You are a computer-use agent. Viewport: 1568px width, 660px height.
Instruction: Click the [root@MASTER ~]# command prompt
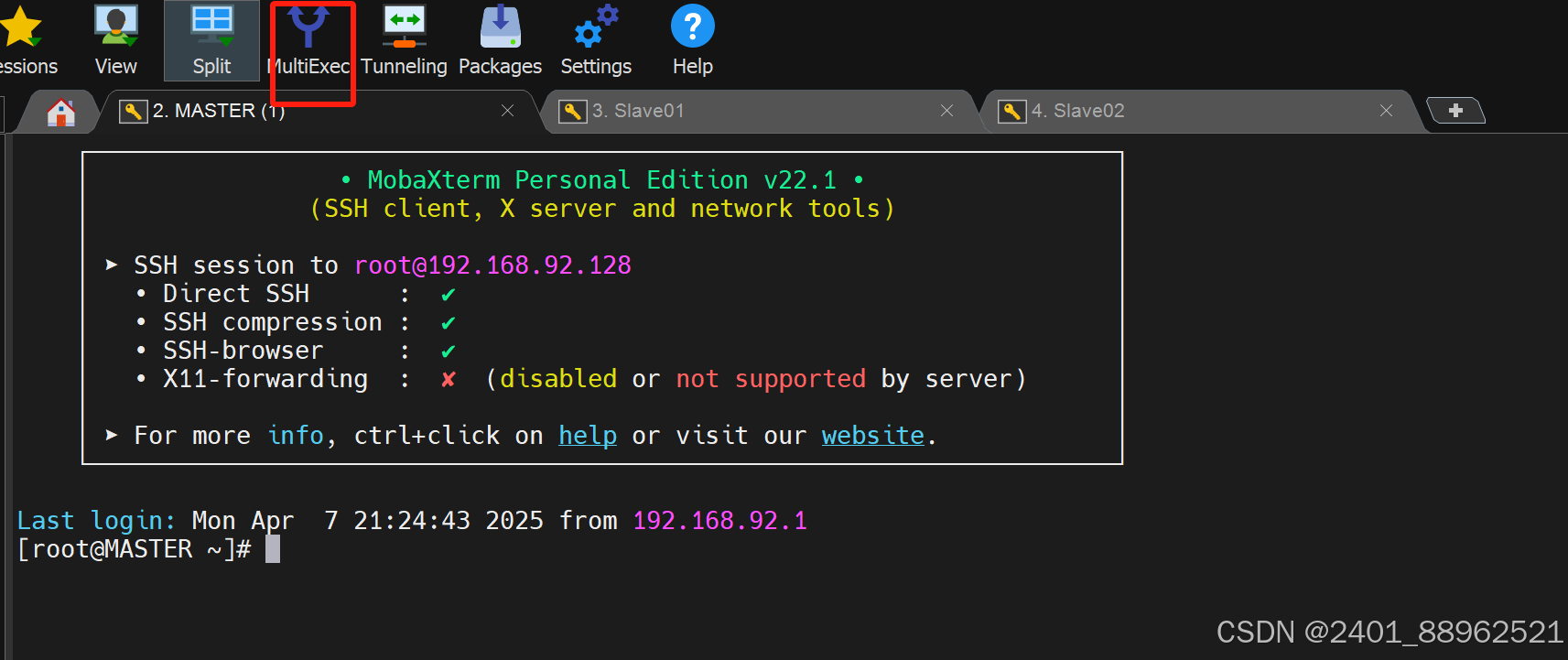coord(134,549)
